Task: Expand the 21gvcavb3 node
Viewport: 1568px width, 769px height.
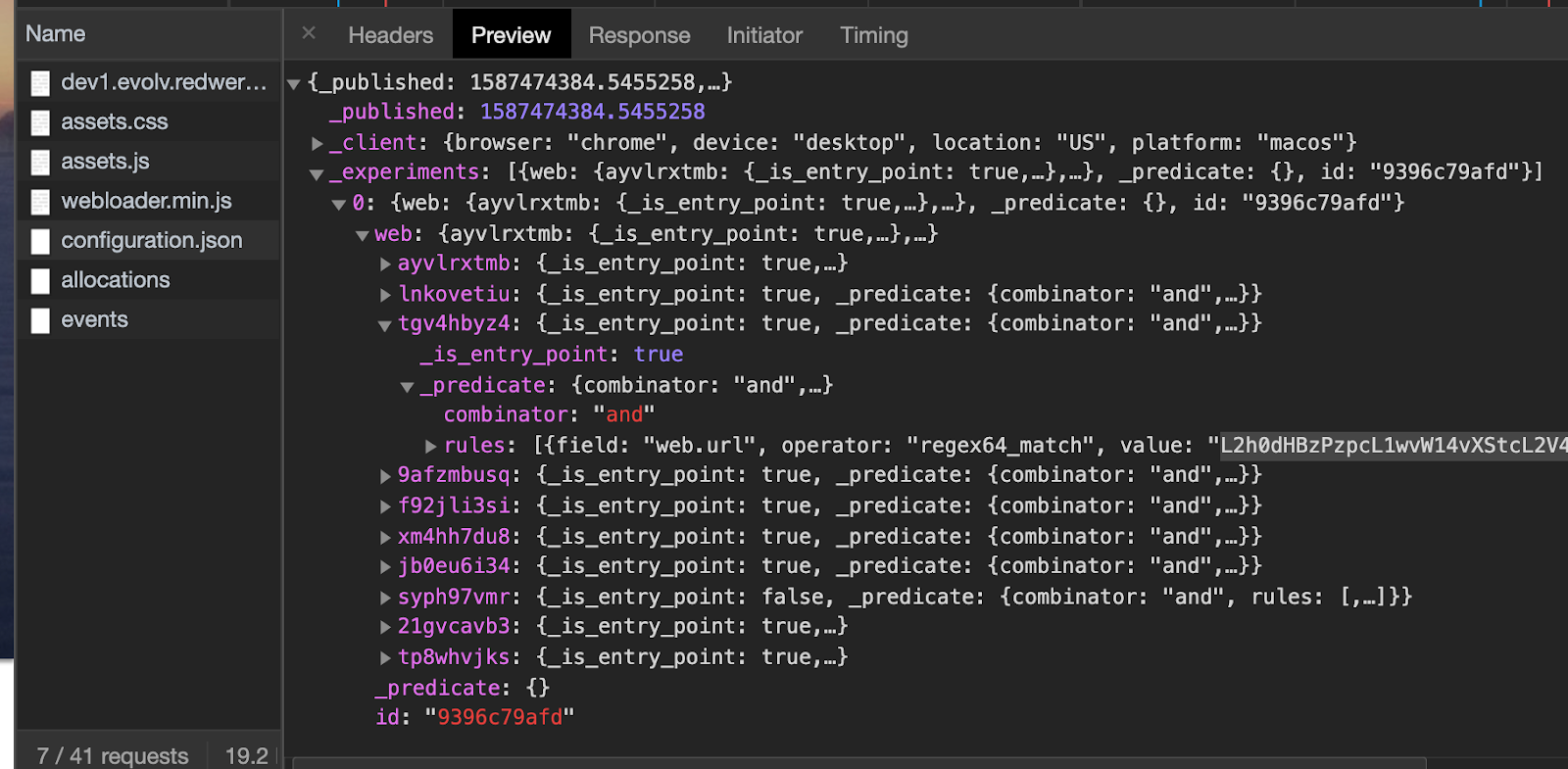Action: click(x=386, y=627)
